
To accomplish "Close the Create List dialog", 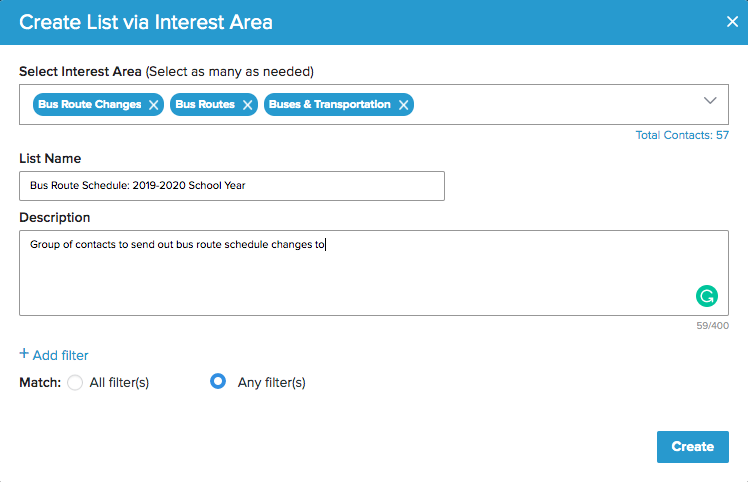I will tap(732, 22).
